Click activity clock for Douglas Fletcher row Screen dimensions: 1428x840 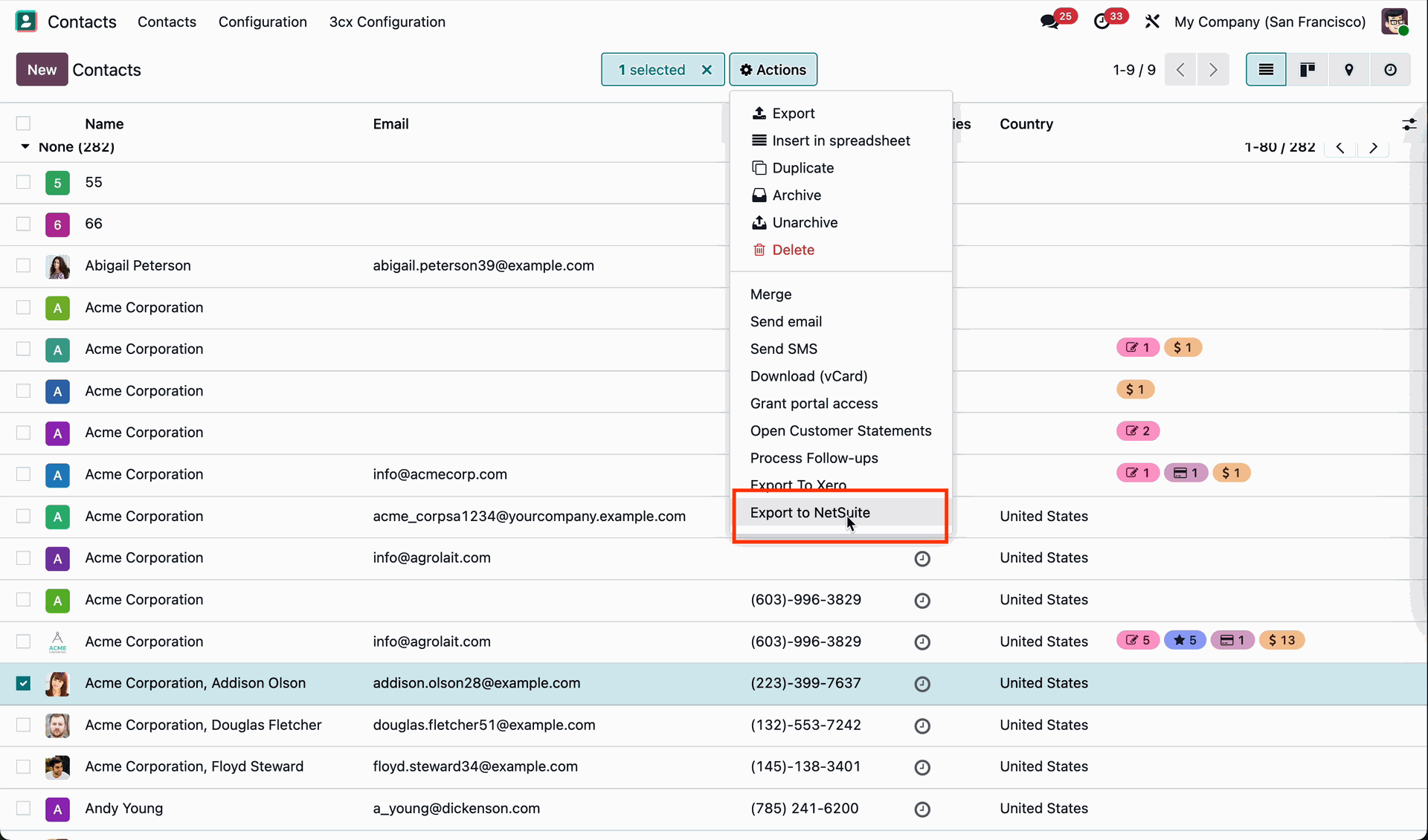tap(922, 726)
